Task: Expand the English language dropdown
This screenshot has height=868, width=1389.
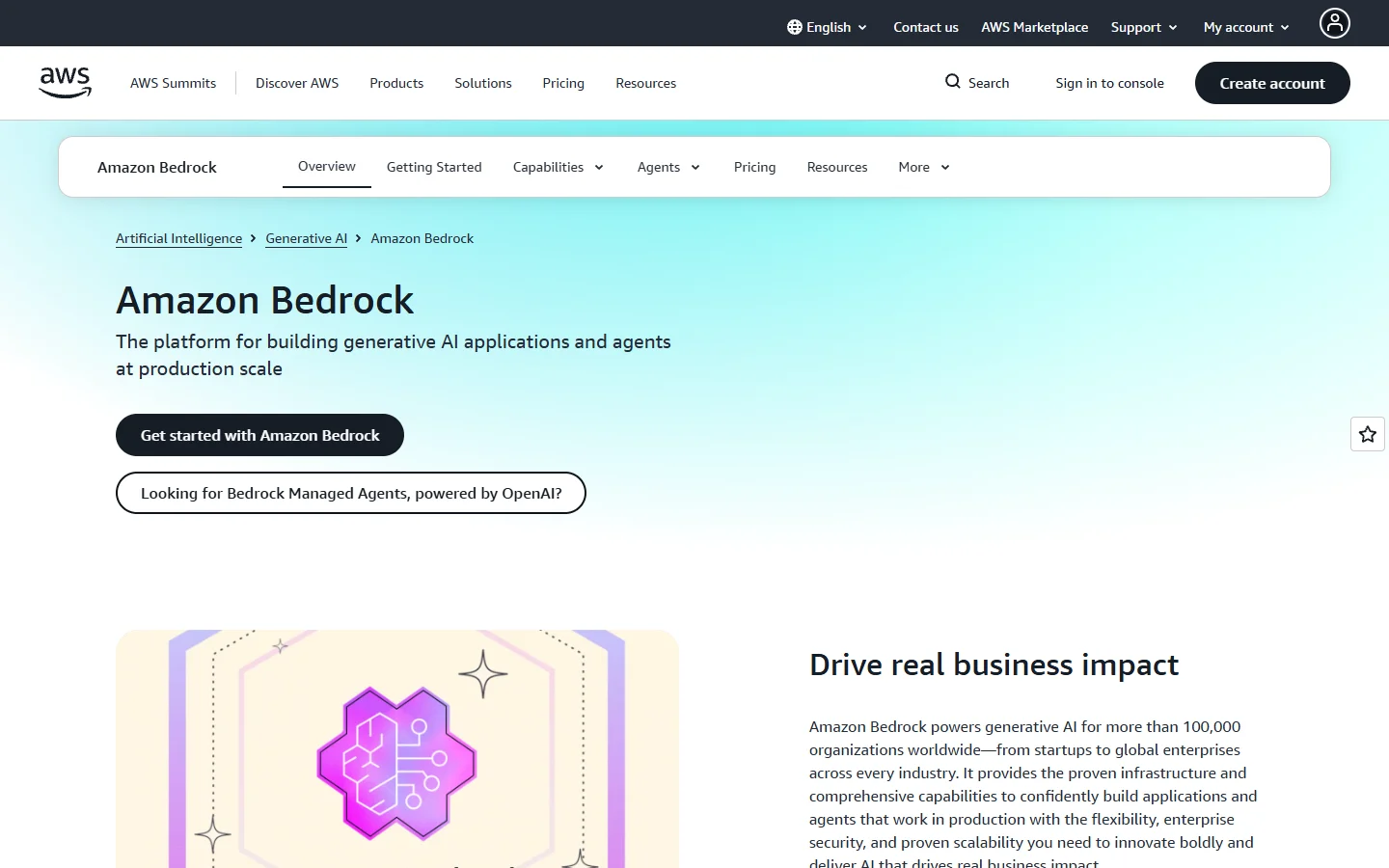Action: 828,27
